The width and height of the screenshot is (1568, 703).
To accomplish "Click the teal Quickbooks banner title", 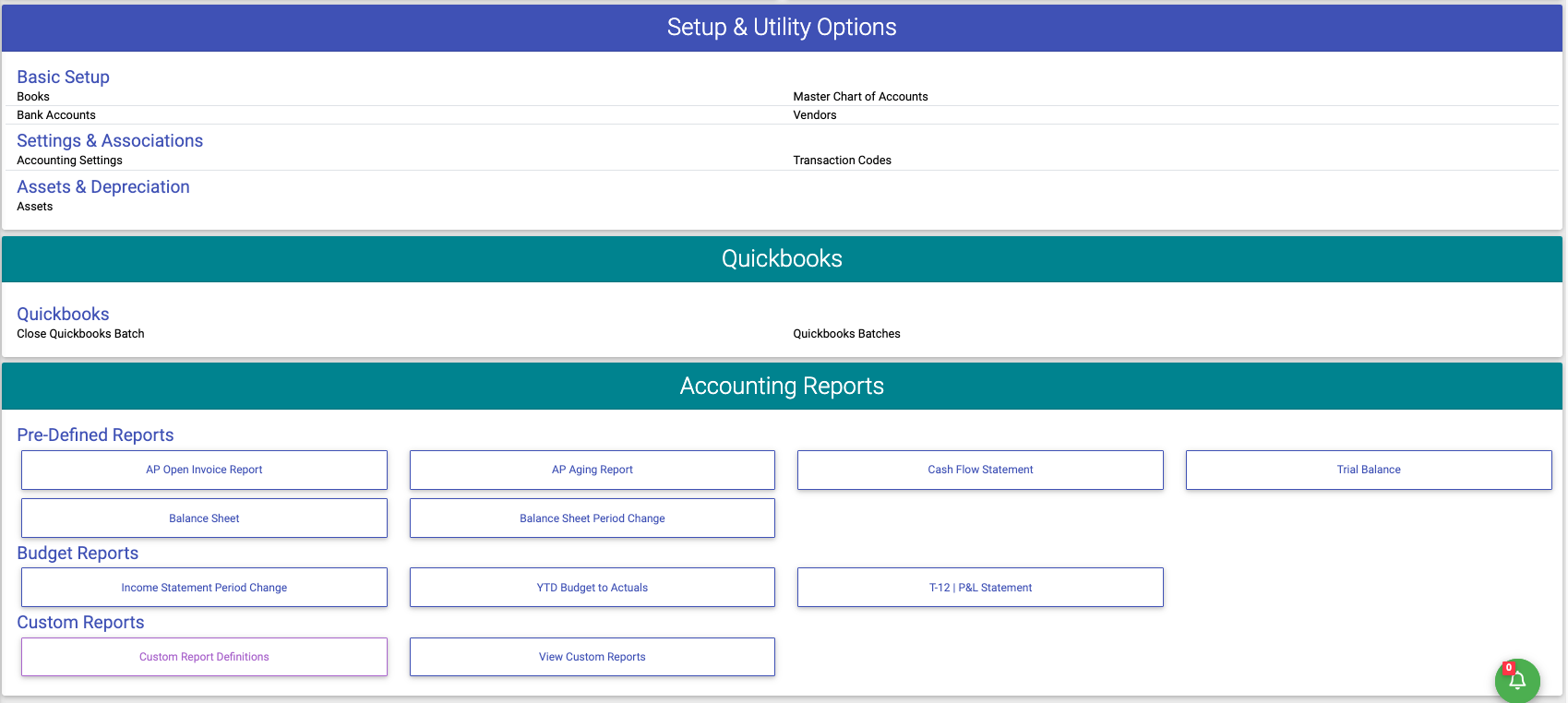I will (782, 259).
